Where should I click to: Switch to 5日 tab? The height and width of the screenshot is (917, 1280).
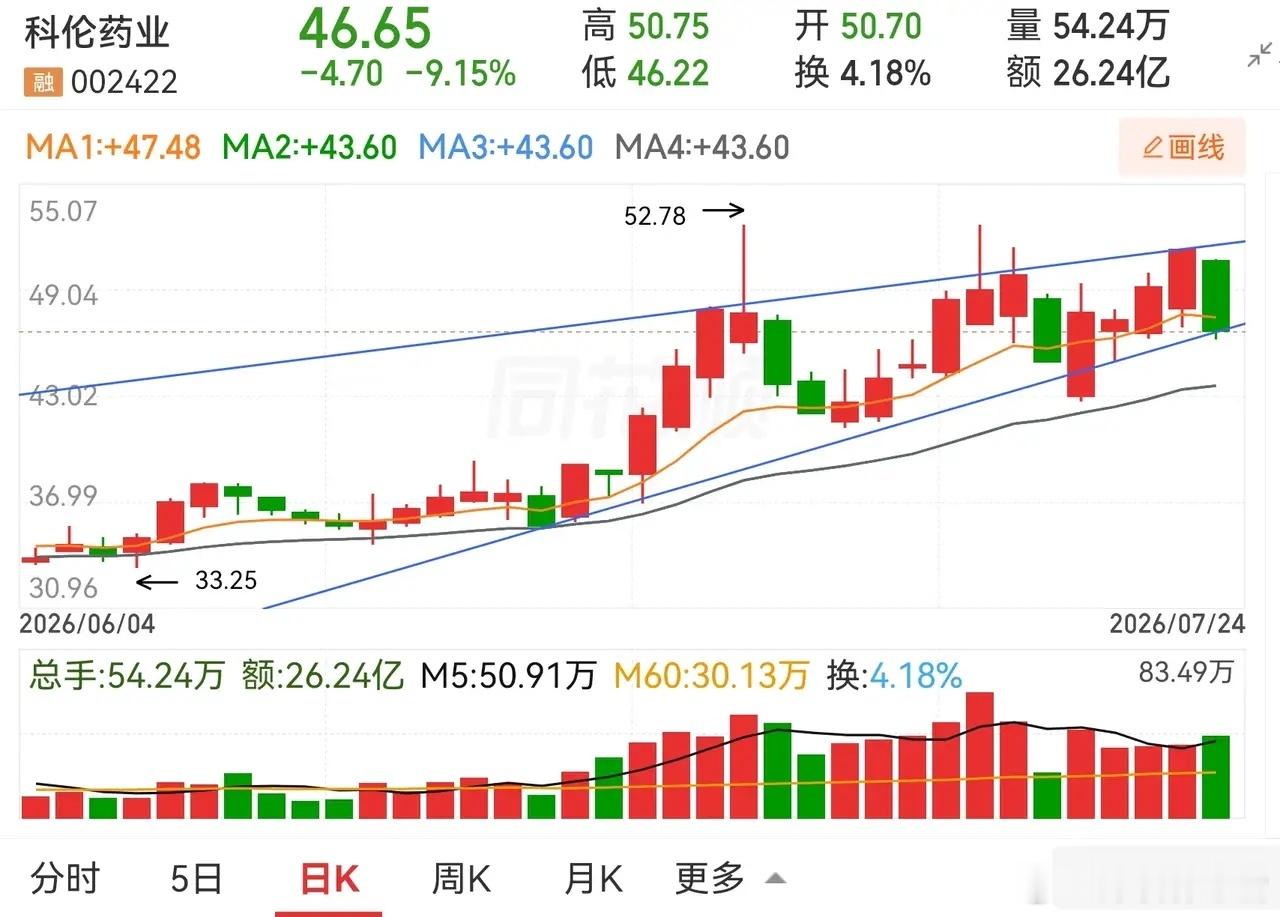click(196, 879)
